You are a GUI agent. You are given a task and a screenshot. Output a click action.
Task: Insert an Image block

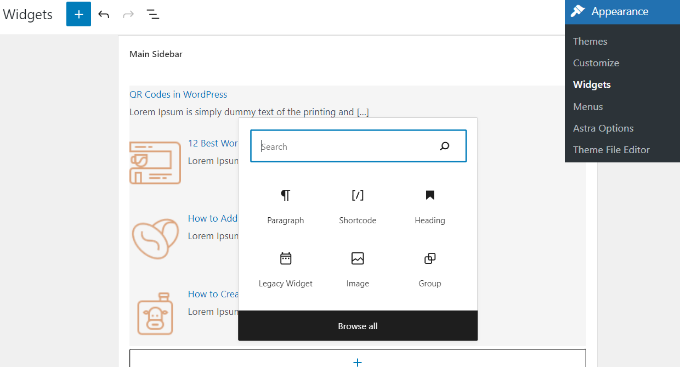click(x=357, y=270)
